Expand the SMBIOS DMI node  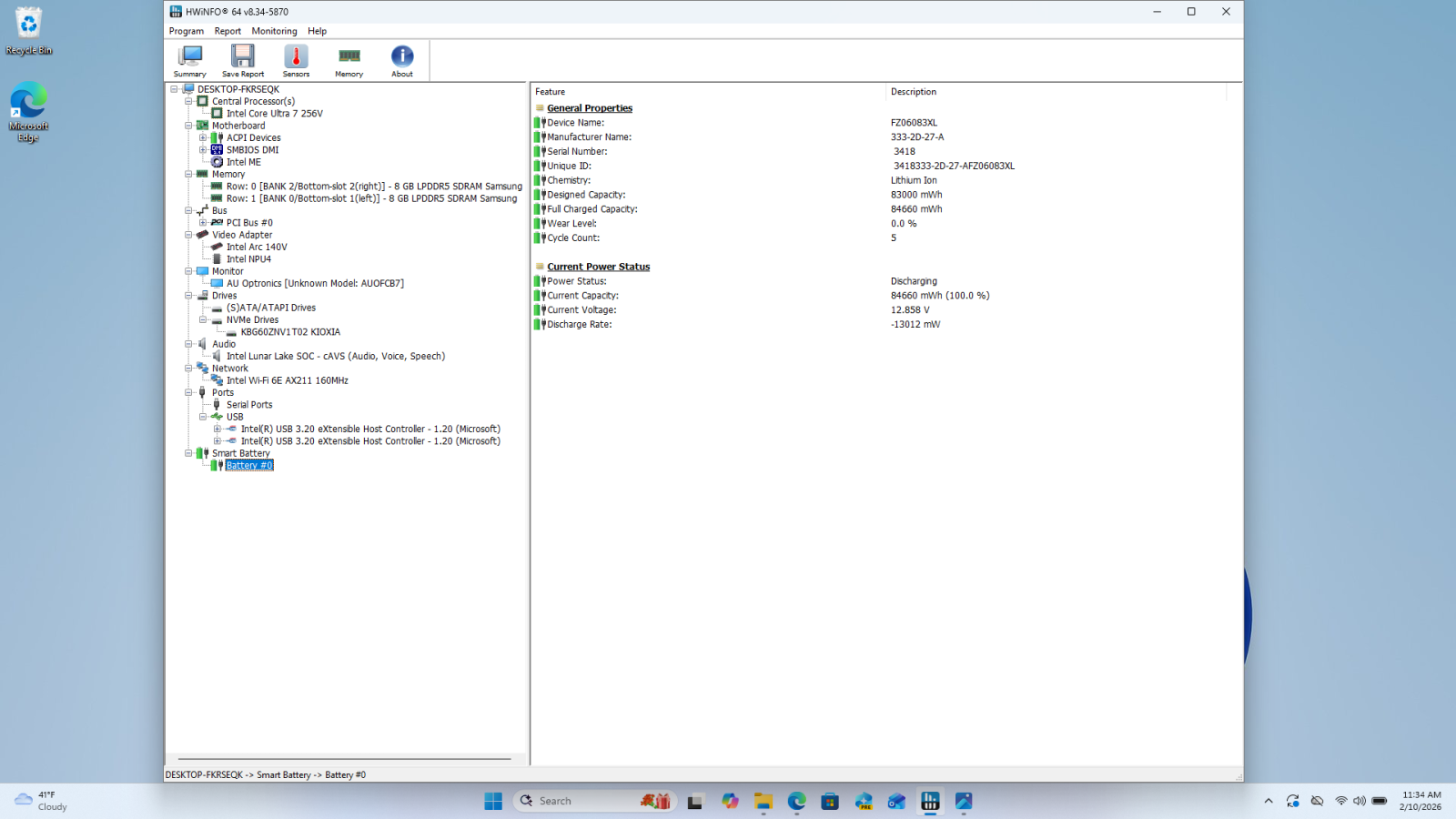(x=203, y=150)
